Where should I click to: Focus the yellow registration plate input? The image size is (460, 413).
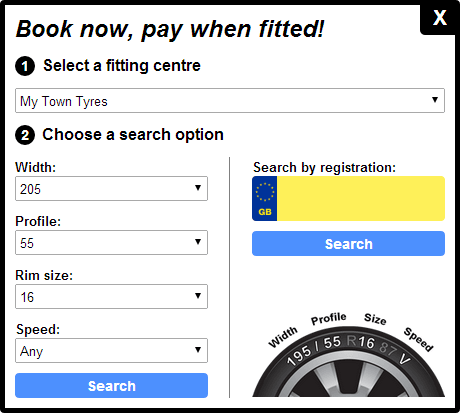[x=361, y=198]
